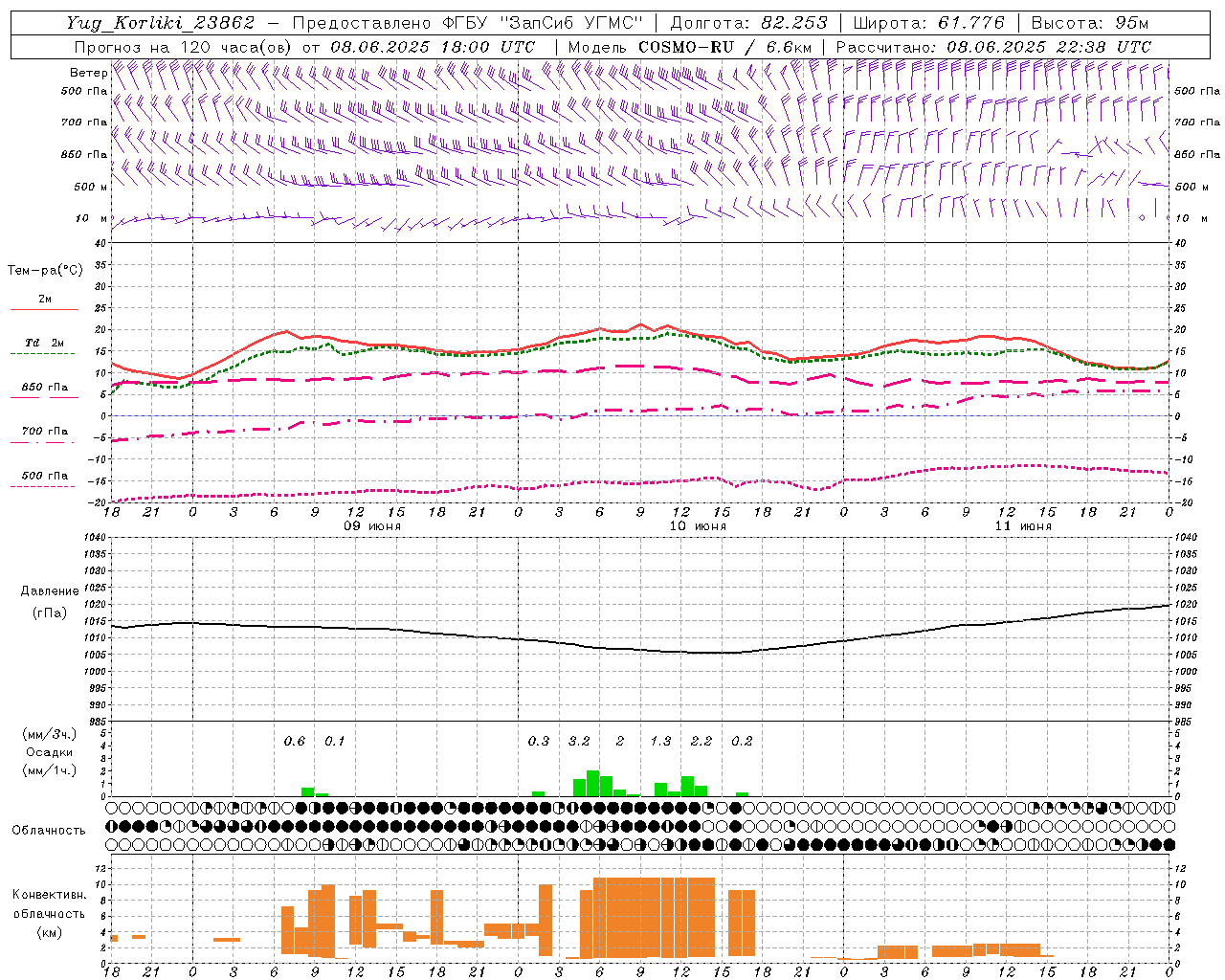Click the Td 2м dashed legend sample
The image size is (1225, 980).
[x=42, y=354]
